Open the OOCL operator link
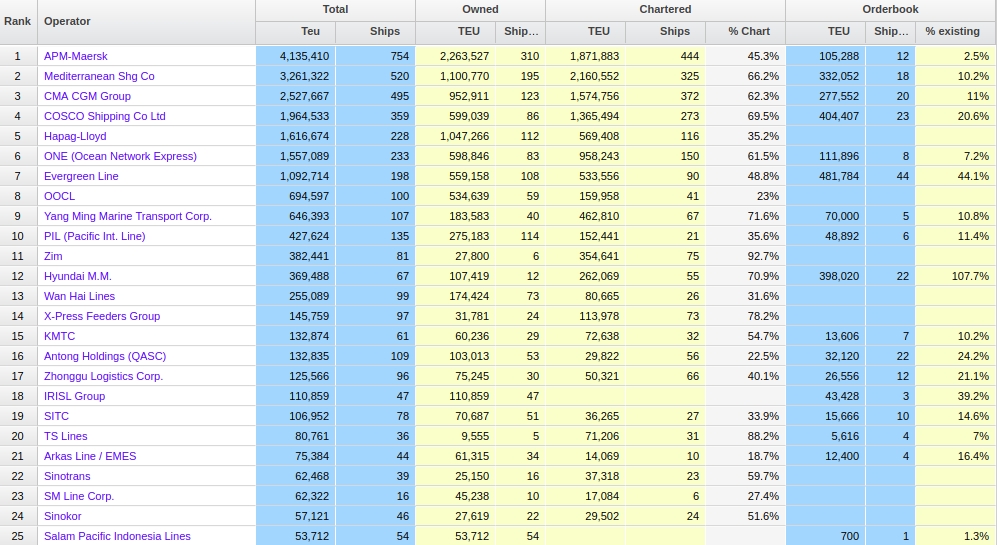This screenshot has height=545, width=997. 59,197
